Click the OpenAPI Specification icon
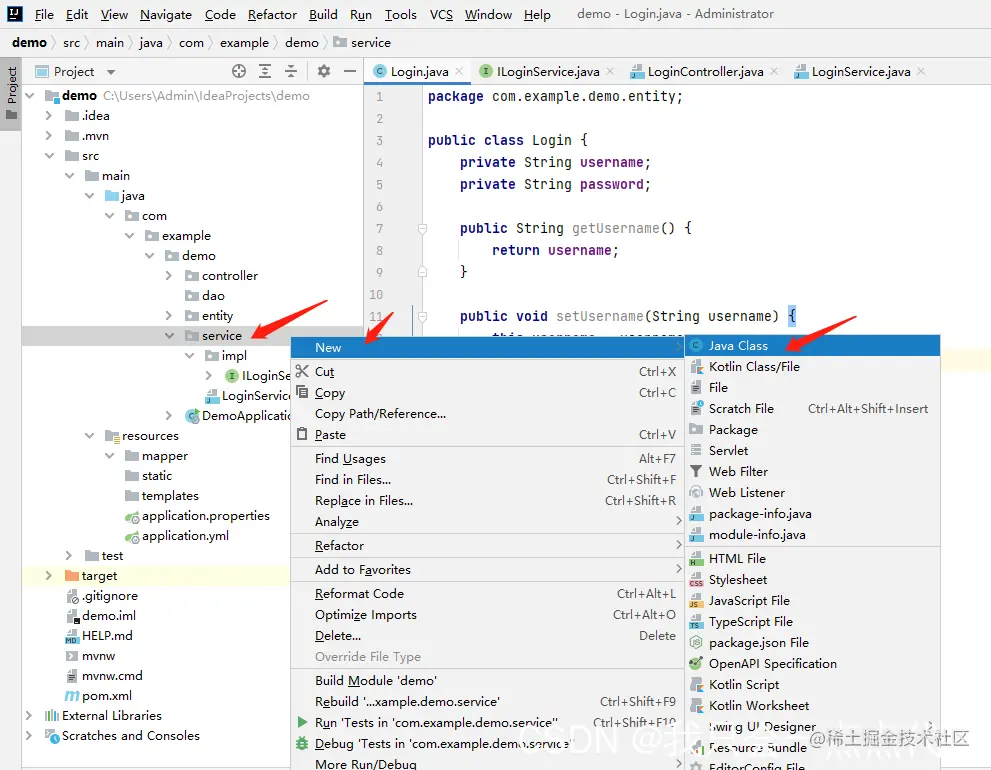This screenshot has height=770, width=991. [696, 664]
